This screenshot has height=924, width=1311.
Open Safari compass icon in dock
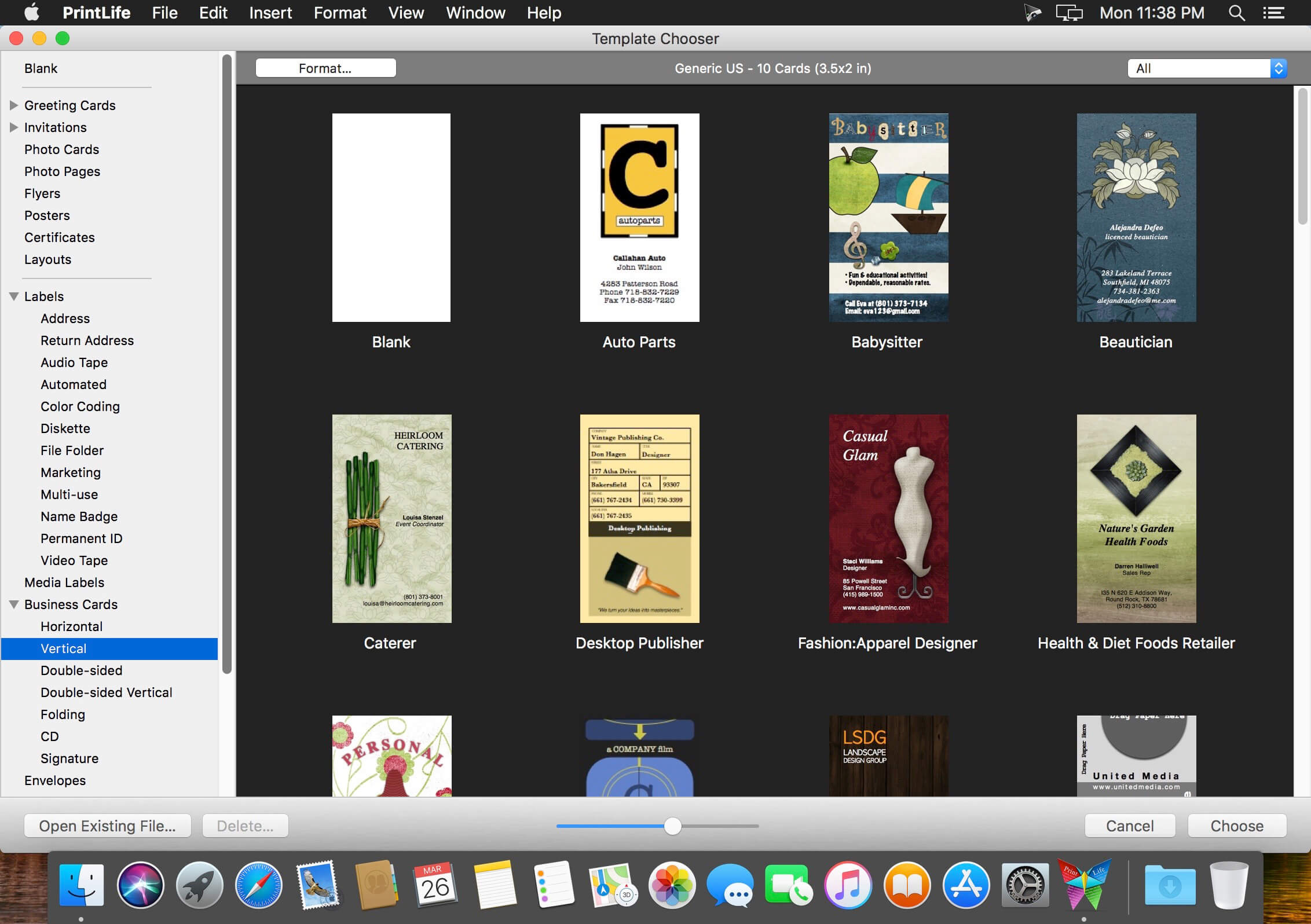coord(259,884)
